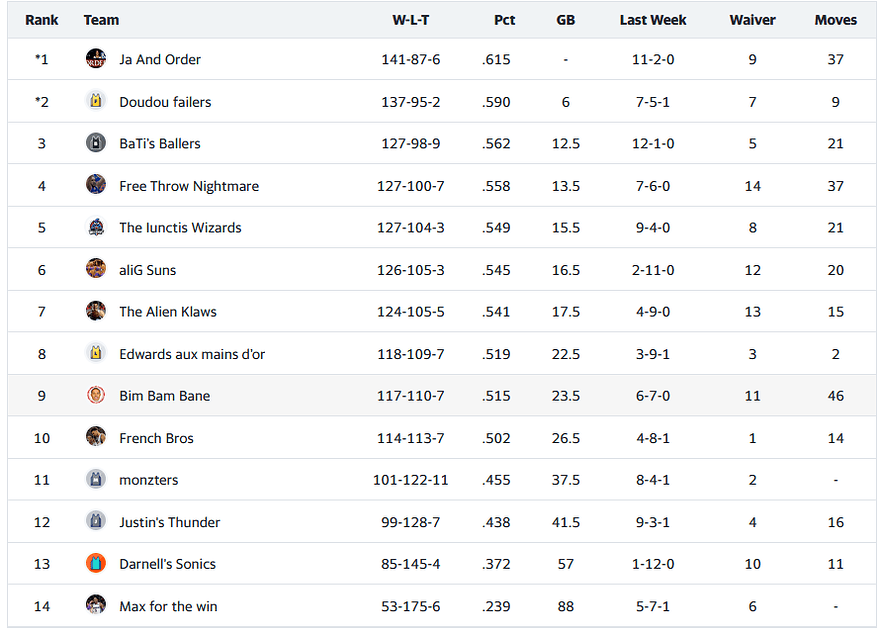Click the Darnell's Sonics orange jersey icon
The image size is (880, 635).
[96, 563]
